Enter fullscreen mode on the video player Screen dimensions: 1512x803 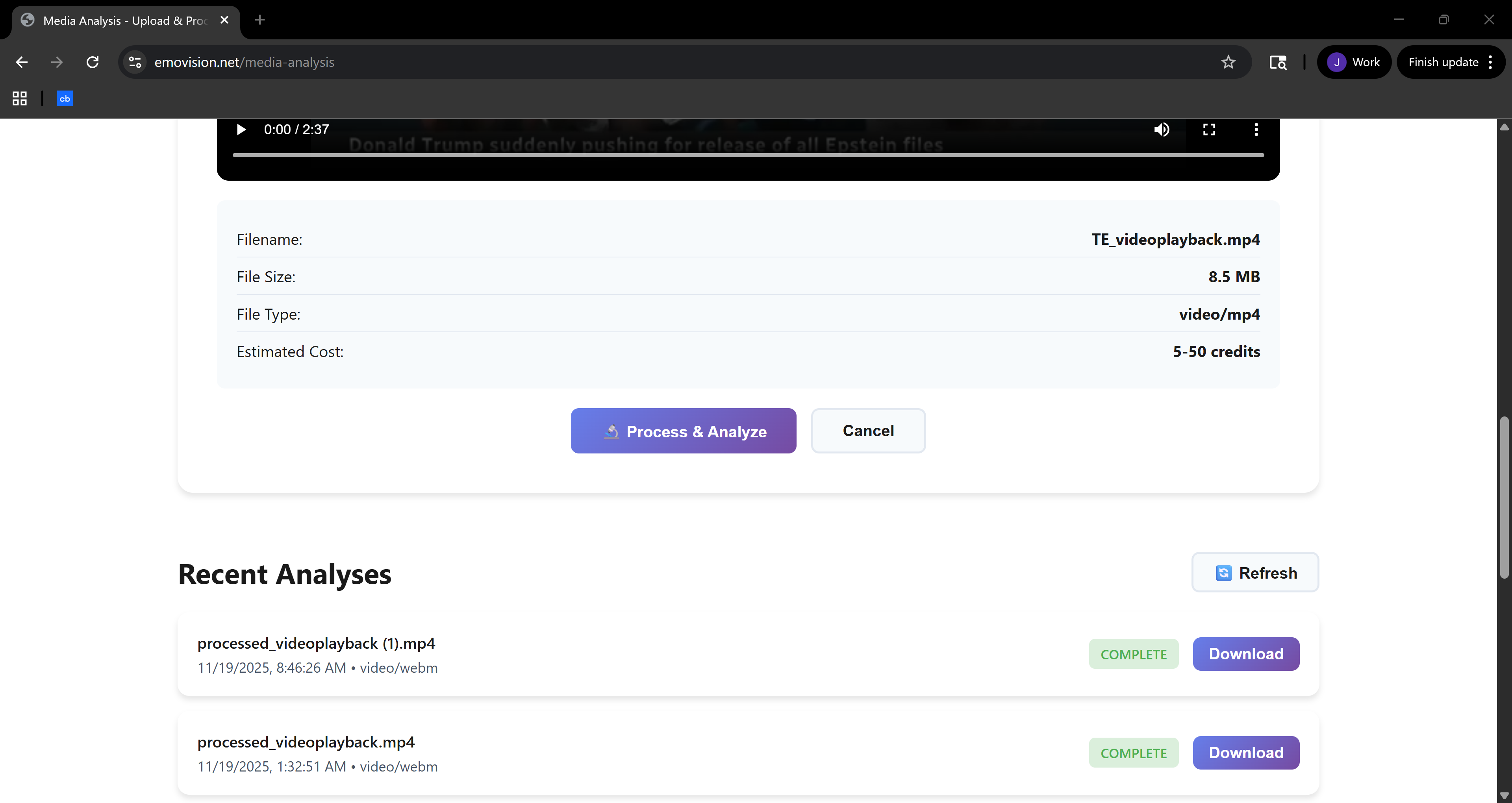pos(1208,129)
